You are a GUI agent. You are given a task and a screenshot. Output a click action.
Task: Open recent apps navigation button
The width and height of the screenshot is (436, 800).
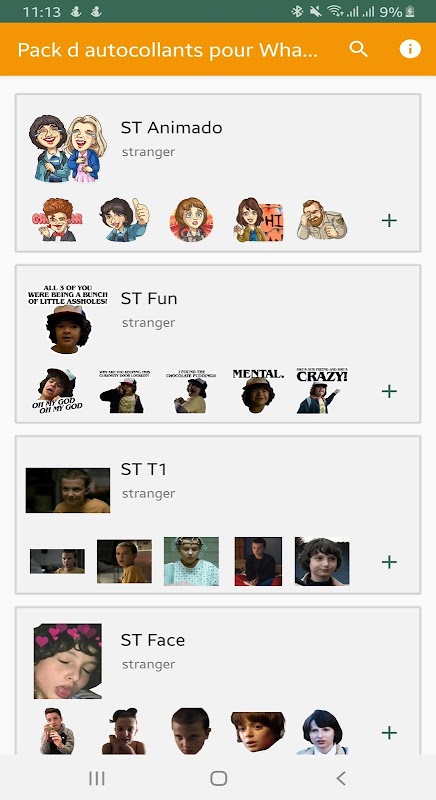coord(96,778)
